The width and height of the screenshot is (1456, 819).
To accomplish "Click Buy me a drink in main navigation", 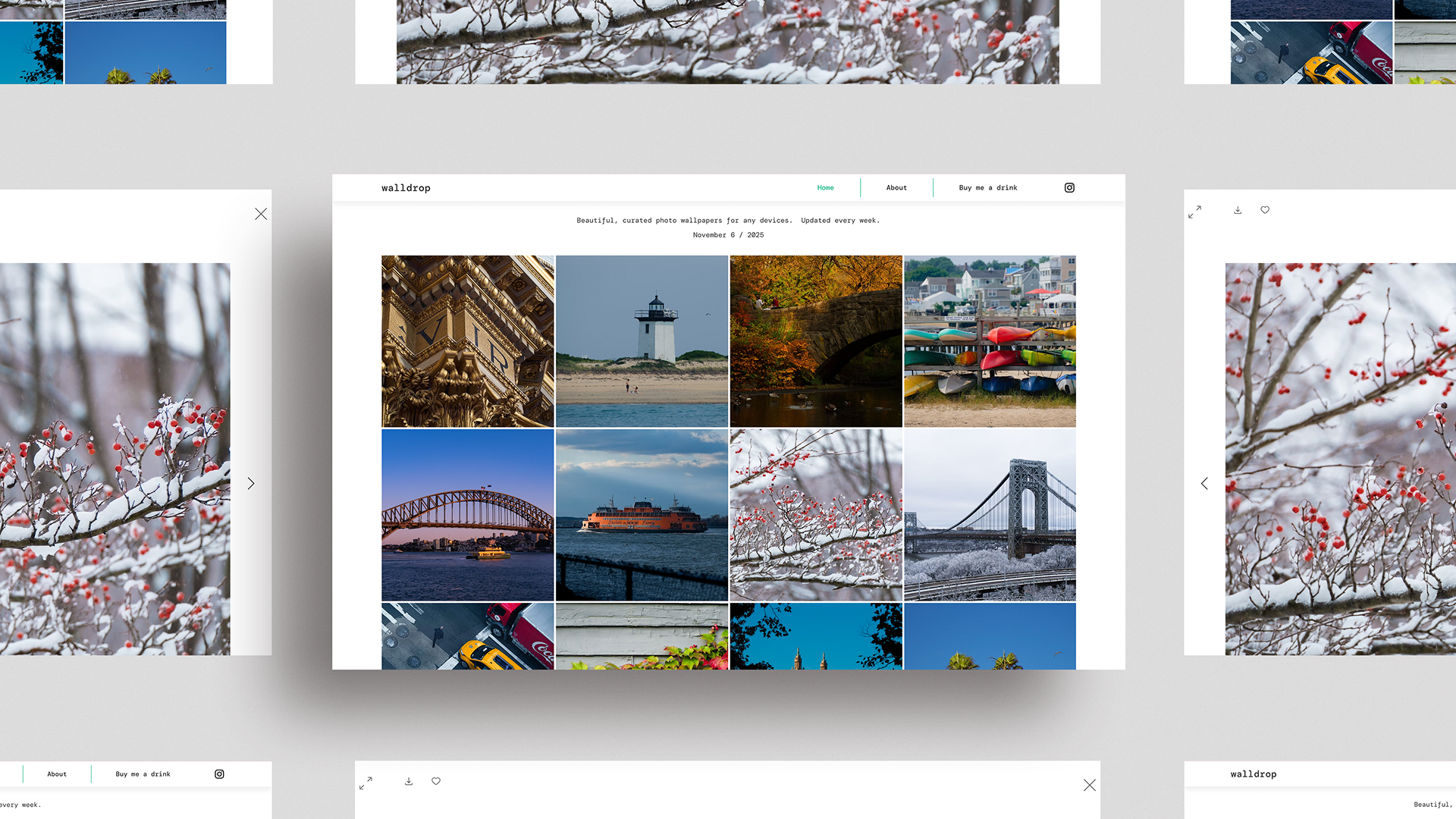I will [x=988, y=188].
